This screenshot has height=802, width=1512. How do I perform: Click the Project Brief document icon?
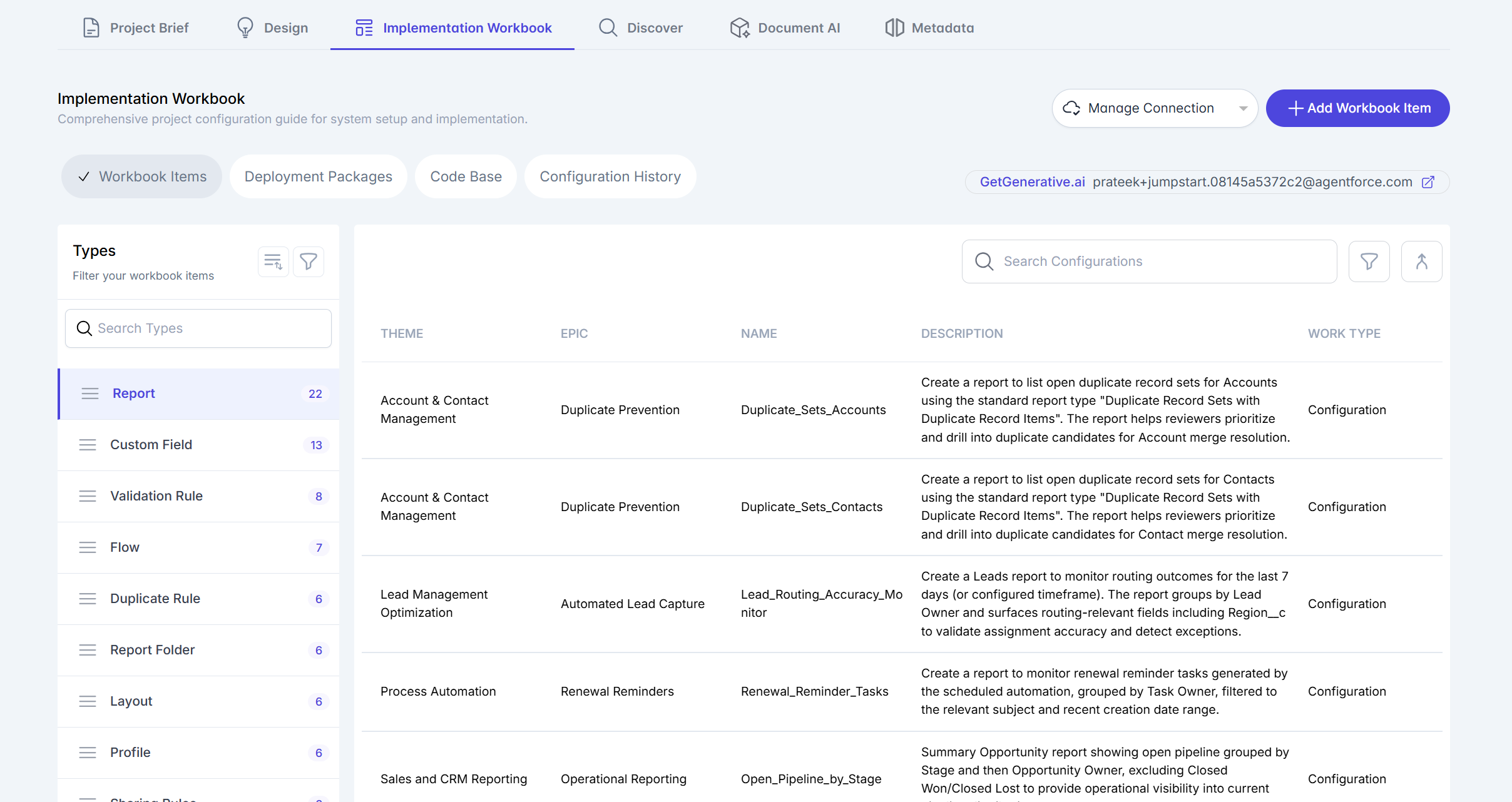(91, 28)
